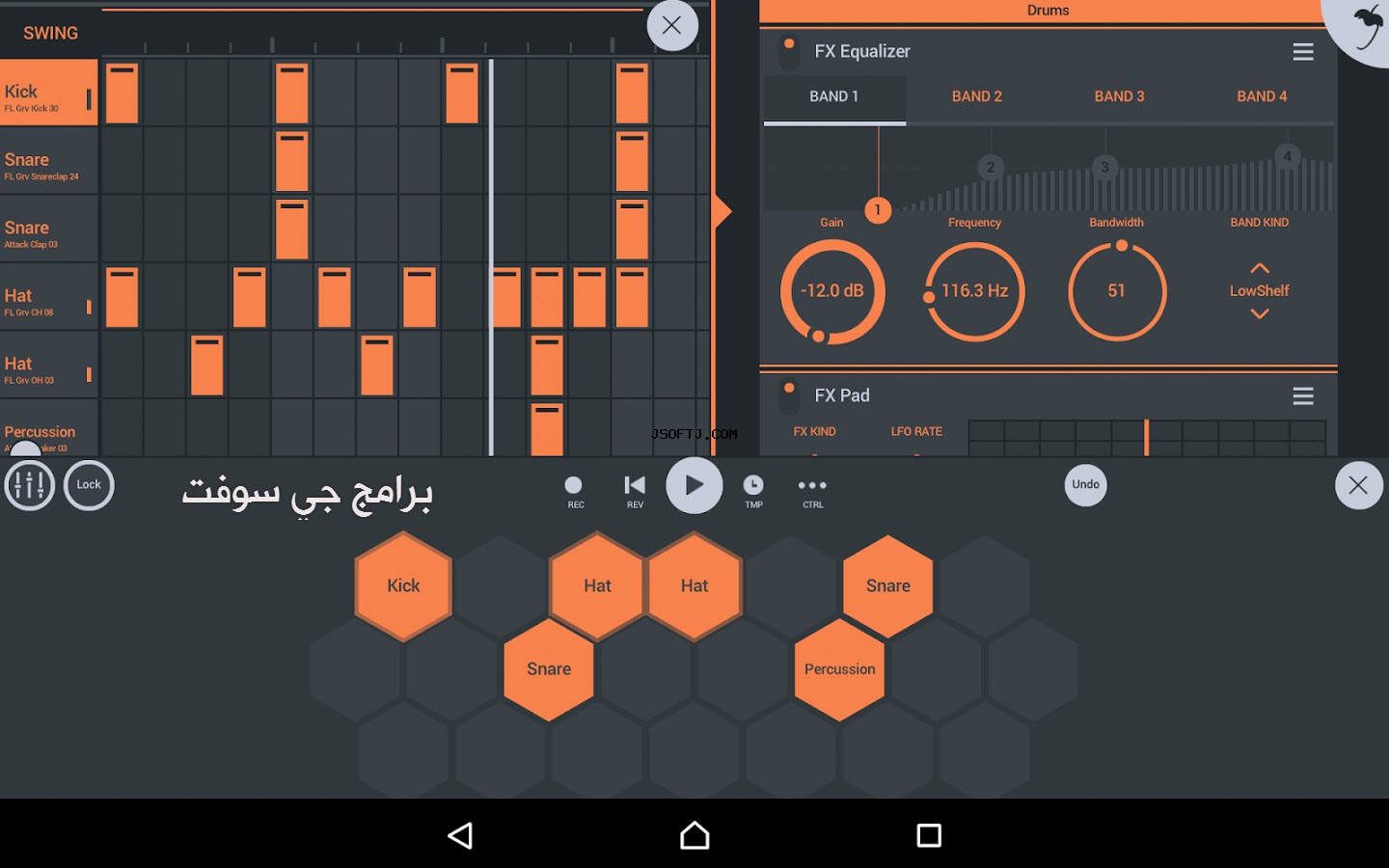The width and height of the screenshot is (1389, 868).
Task: Select the Snare Attack Clap 03 channel
Action: tap(48, 230)
